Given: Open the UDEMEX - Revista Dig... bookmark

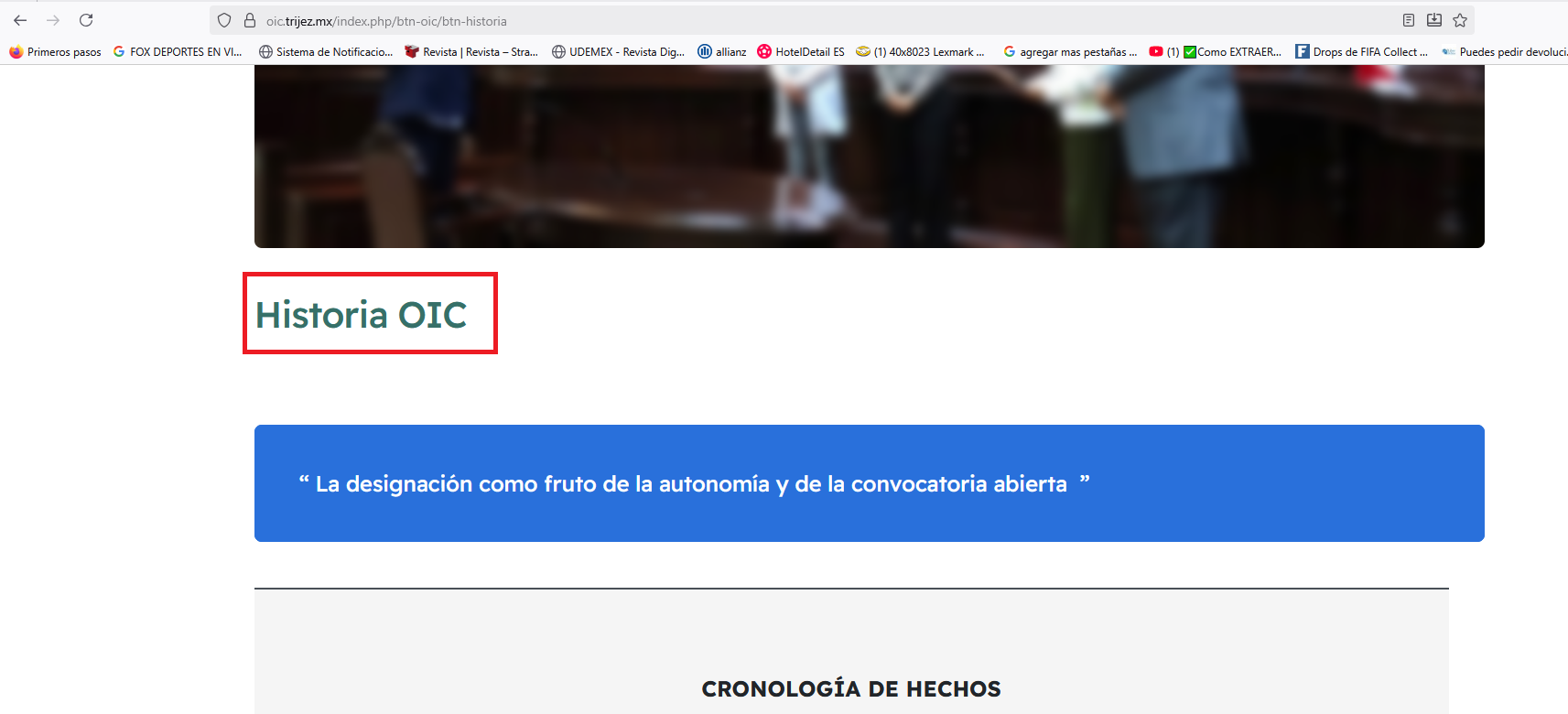Looking at the screenshot, I should point(618,52).
